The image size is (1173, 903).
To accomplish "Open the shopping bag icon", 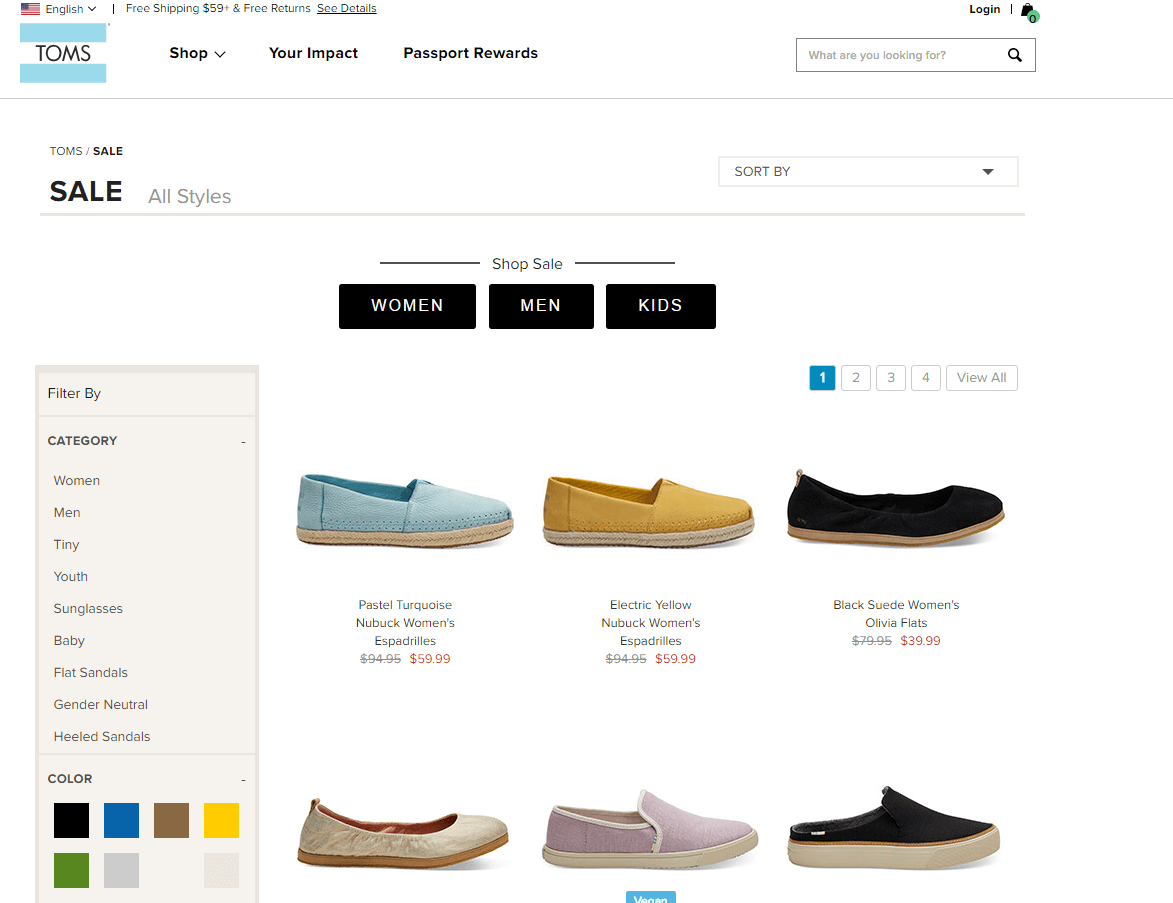I will [x=1029, y=11].
